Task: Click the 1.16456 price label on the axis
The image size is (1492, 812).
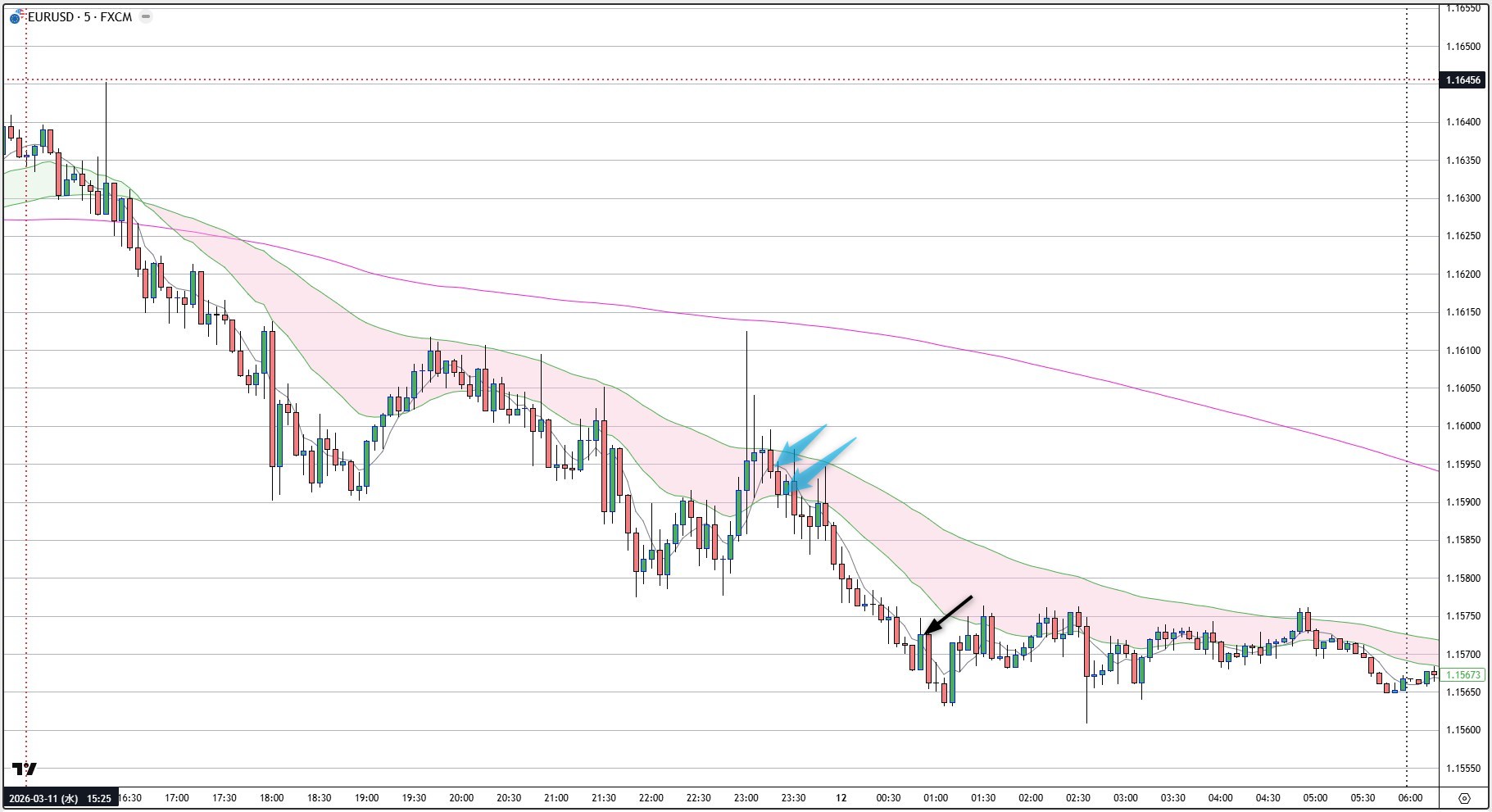Action: pos(1464,80)
